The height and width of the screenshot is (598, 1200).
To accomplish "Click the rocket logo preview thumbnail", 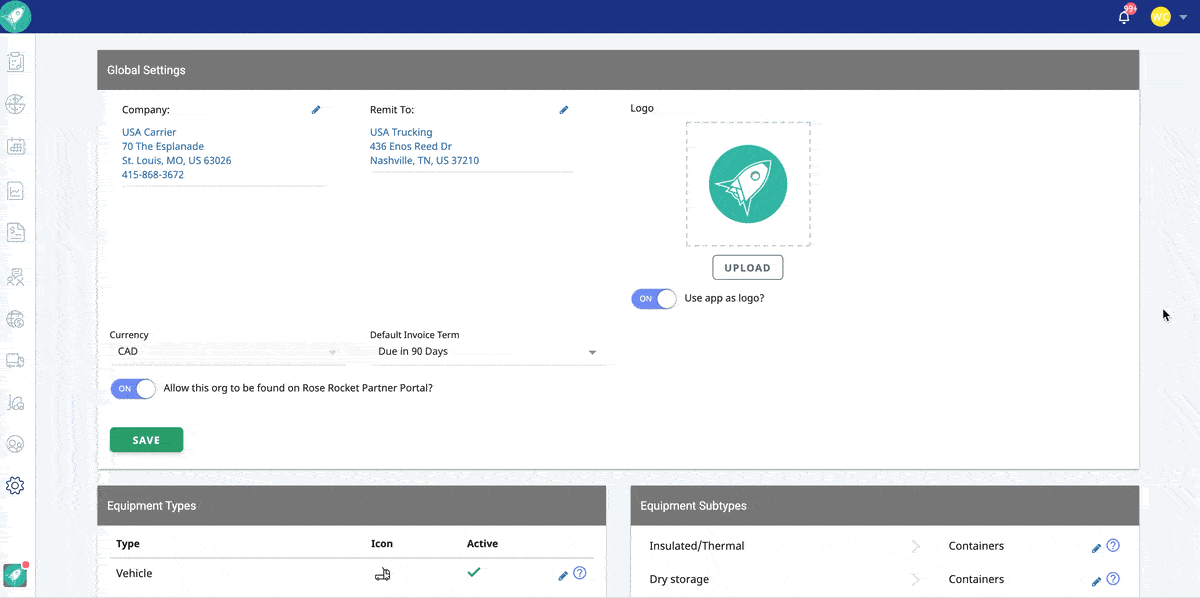I will click(x=748, y=184).
